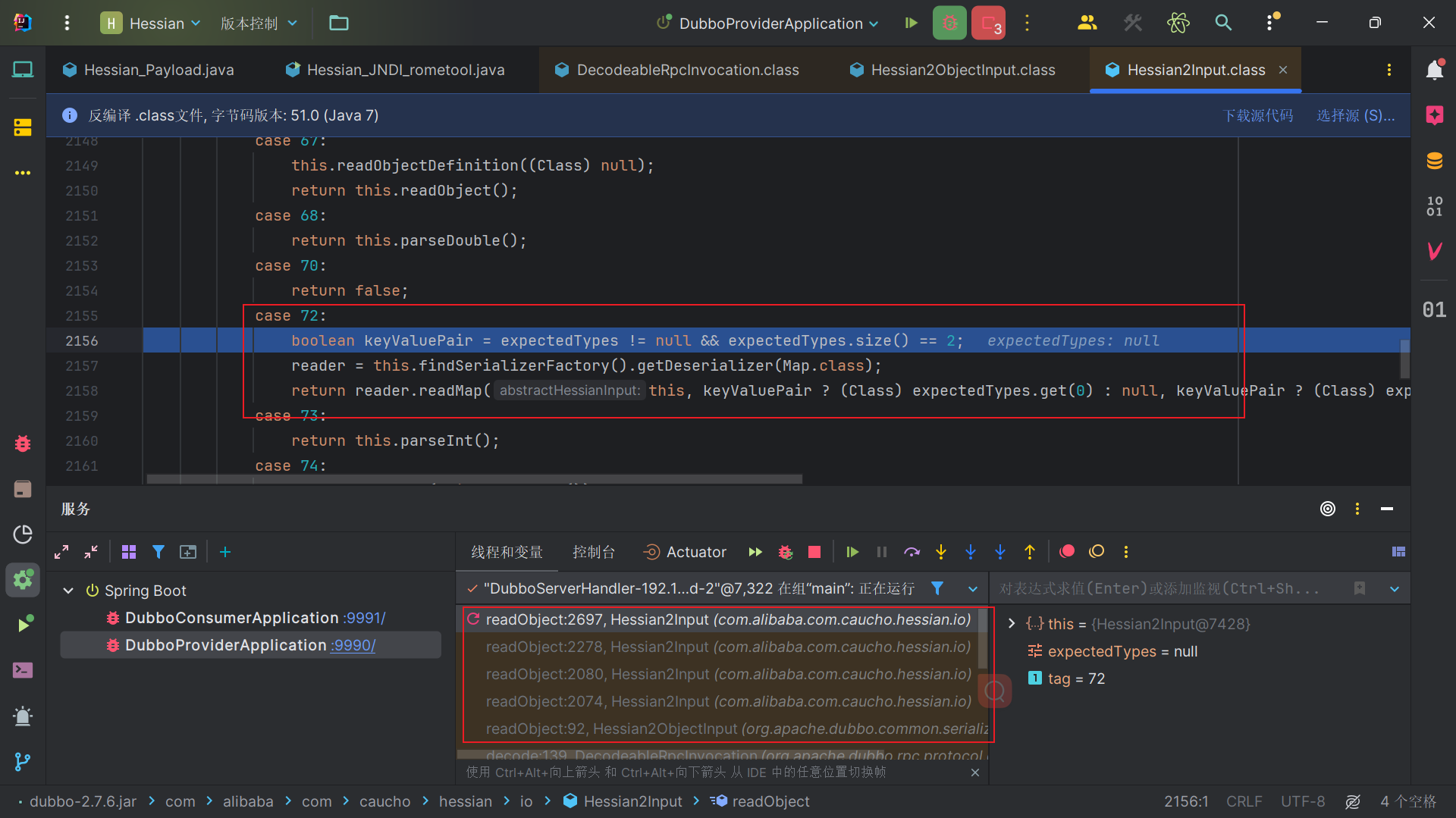Click the View Breakpoints red circle

tap(1067, 552)
